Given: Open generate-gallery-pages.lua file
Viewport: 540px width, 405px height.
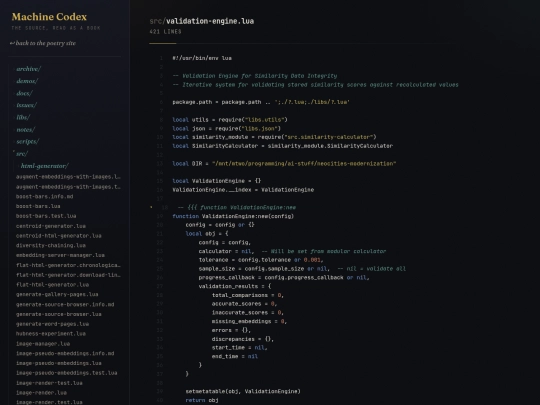Looking at the screenshot, I should coord(57,294).
